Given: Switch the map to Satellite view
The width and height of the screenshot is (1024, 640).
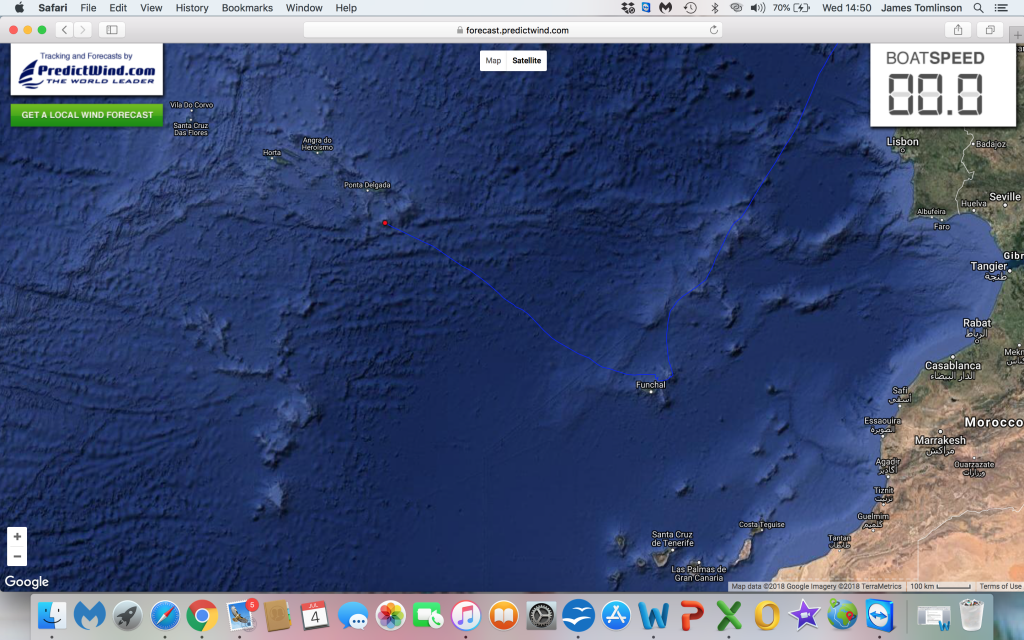Looking at the screenshot, I should (x=526, y=61).
